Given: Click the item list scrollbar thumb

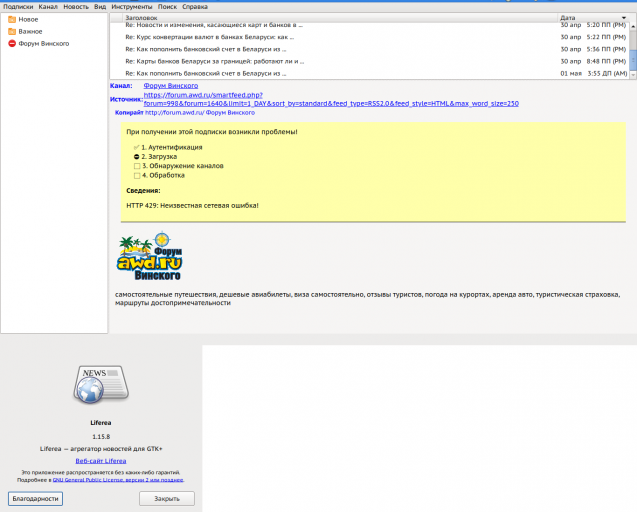Looking at the screenshot, I should pyautogui.click(x=633, y=60).
